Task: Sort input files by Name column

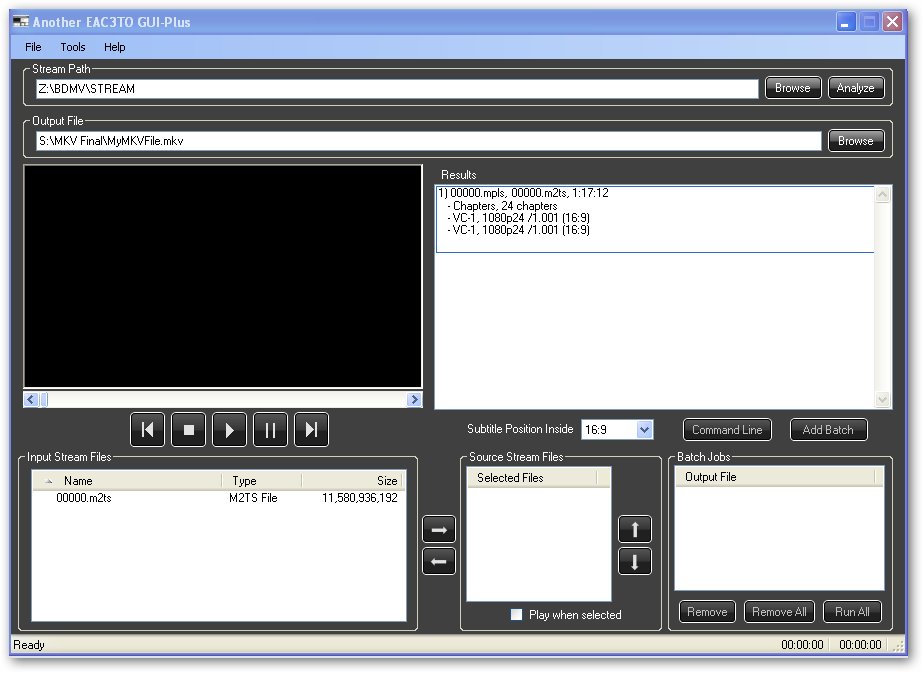Action: click(x=127, y=480)
